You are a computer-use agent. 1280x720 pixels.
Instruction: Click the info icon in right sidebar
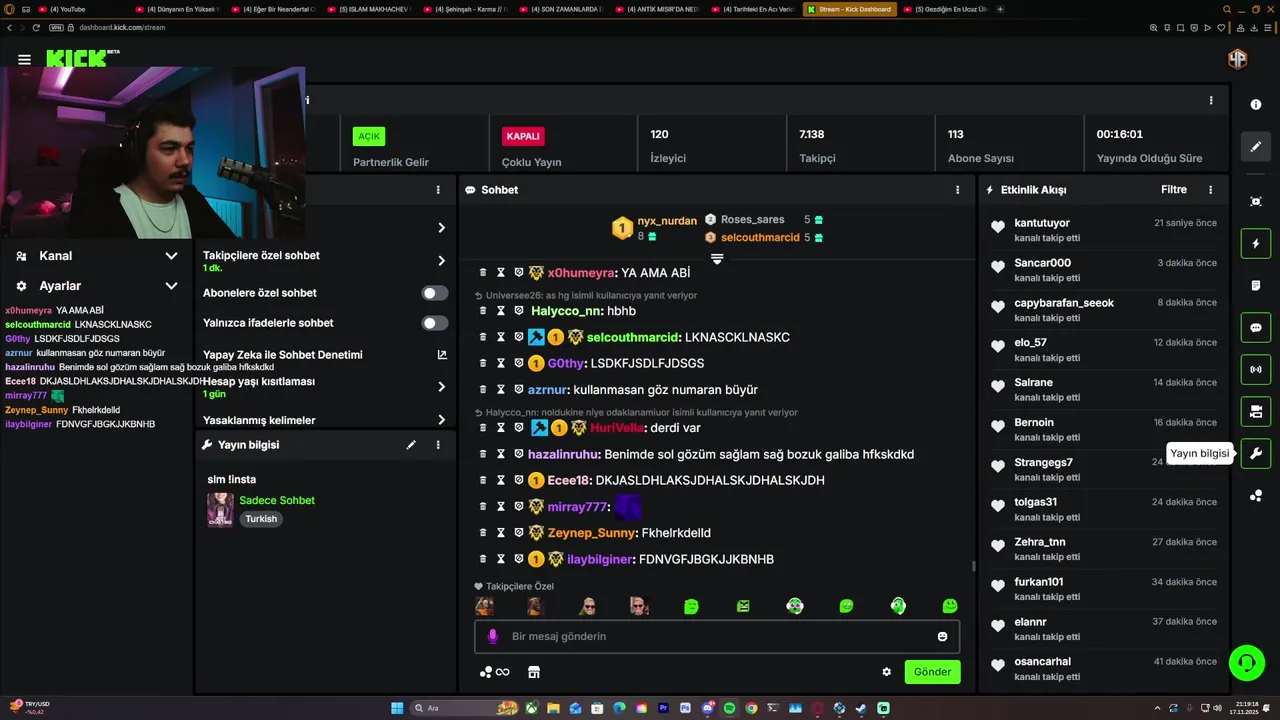coord(1256,104)
